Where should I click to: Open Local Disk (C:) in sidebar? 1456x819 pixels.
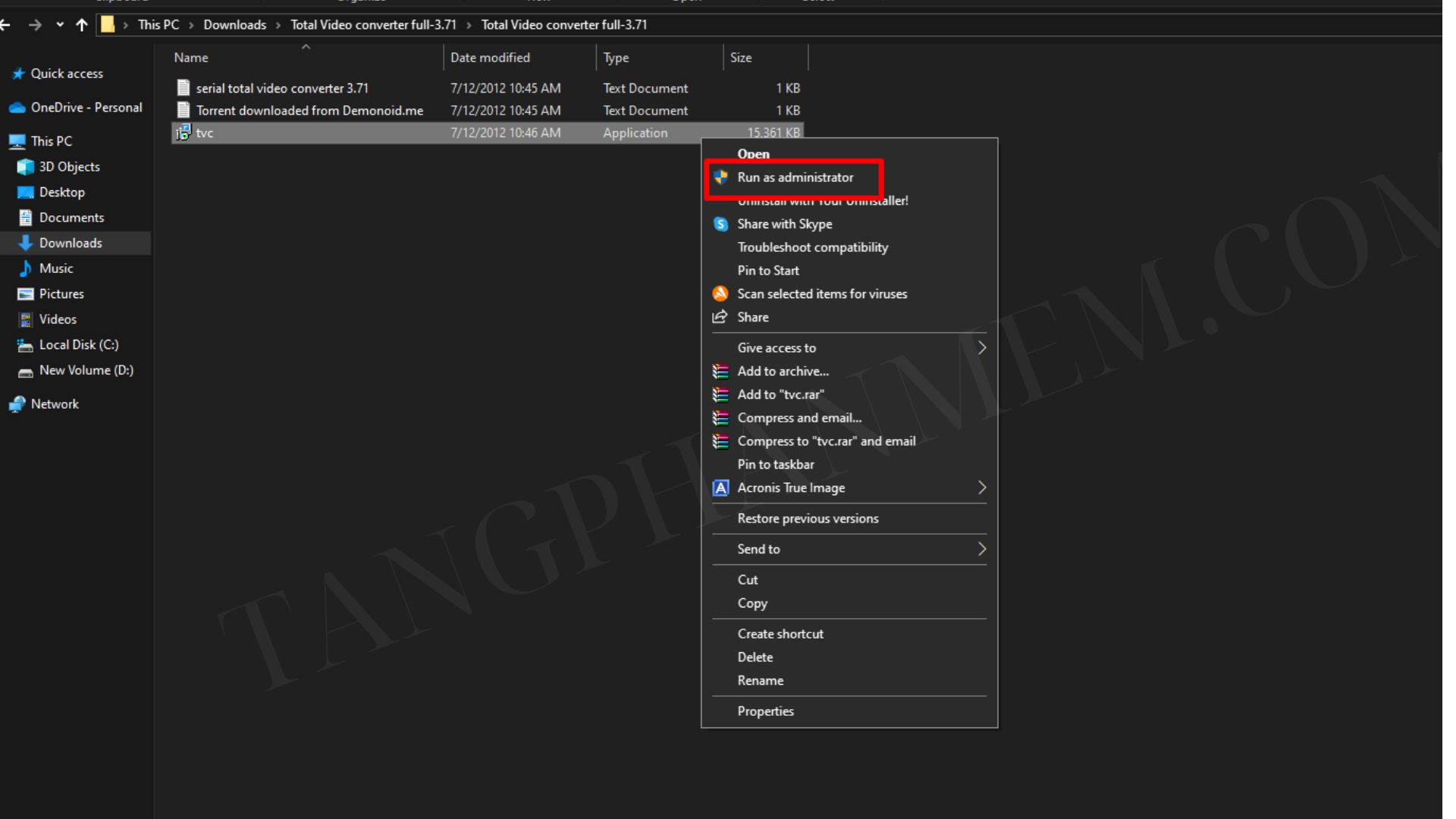(x=78, y=345)
